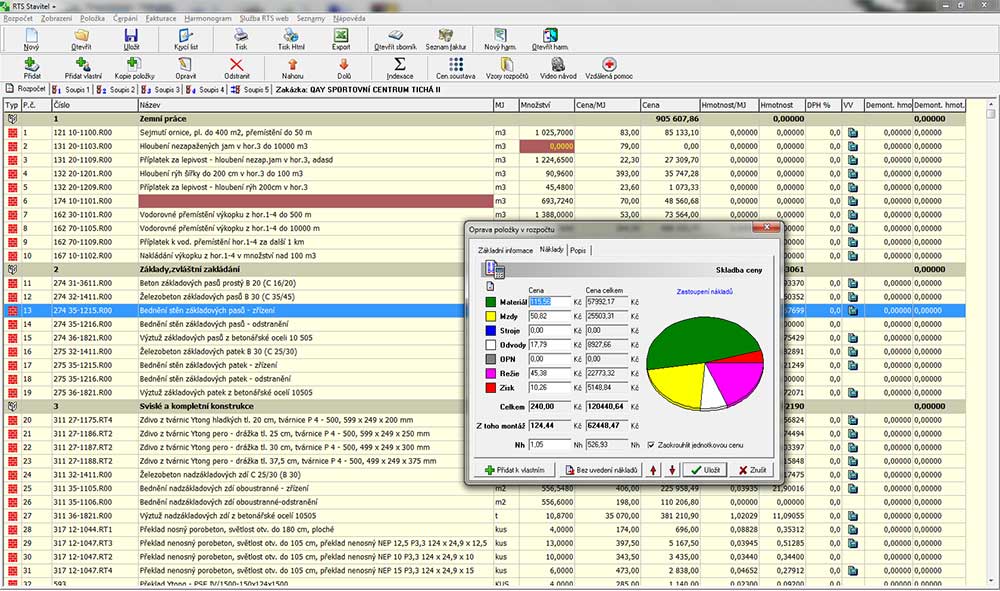Click the Indexace sigma icon
This screenshot has height=591, width=1000.
click(x=400, y=64)
